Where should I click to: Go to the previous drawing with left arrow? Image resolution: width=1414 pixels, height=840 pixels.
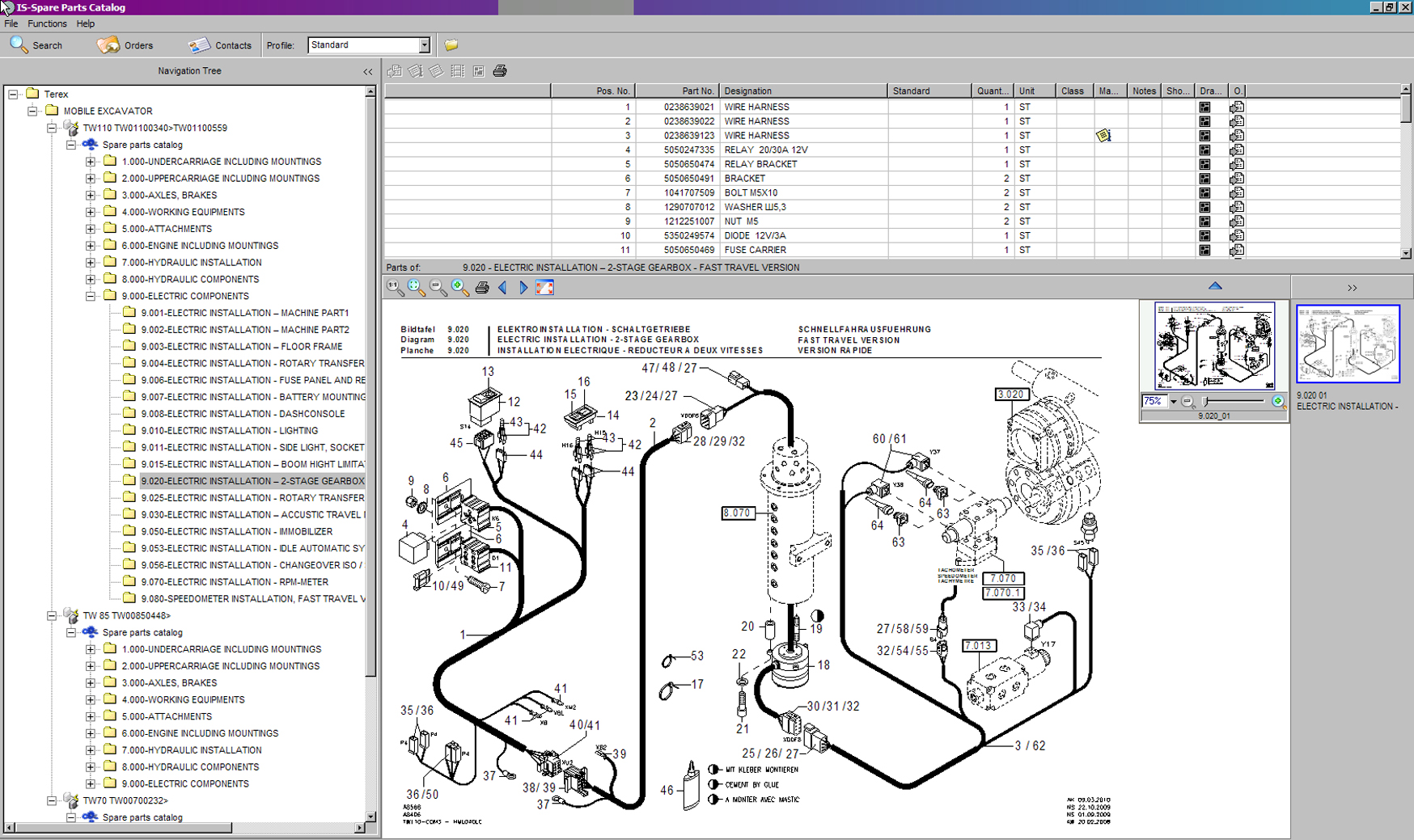(503, 287)
